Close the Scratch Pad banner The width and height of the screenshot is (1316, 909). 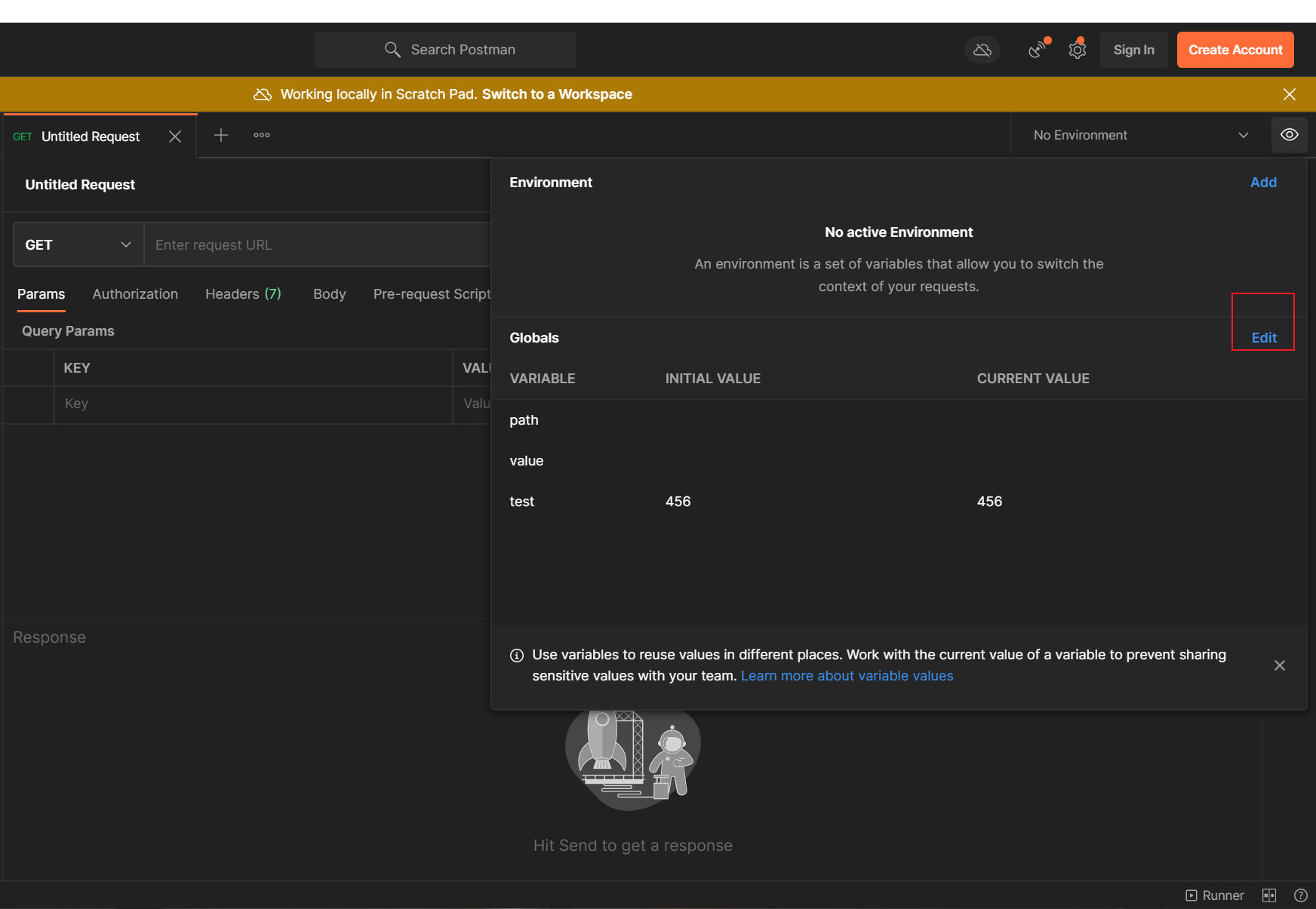pyautogui.click(x=1290, y=94)
